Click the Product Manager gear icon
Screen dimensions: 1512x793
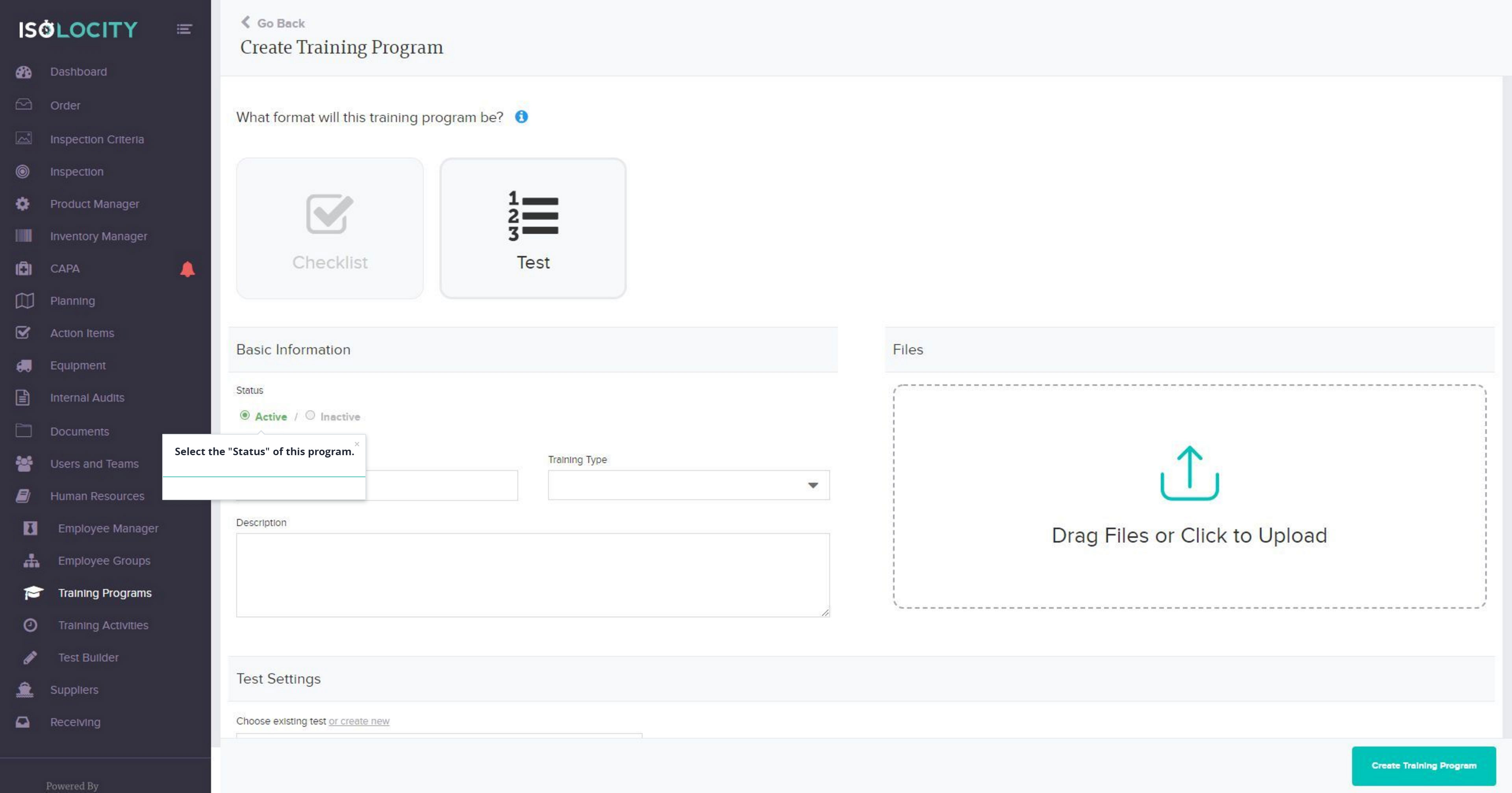pyautogui.click(x=22, y=204)
